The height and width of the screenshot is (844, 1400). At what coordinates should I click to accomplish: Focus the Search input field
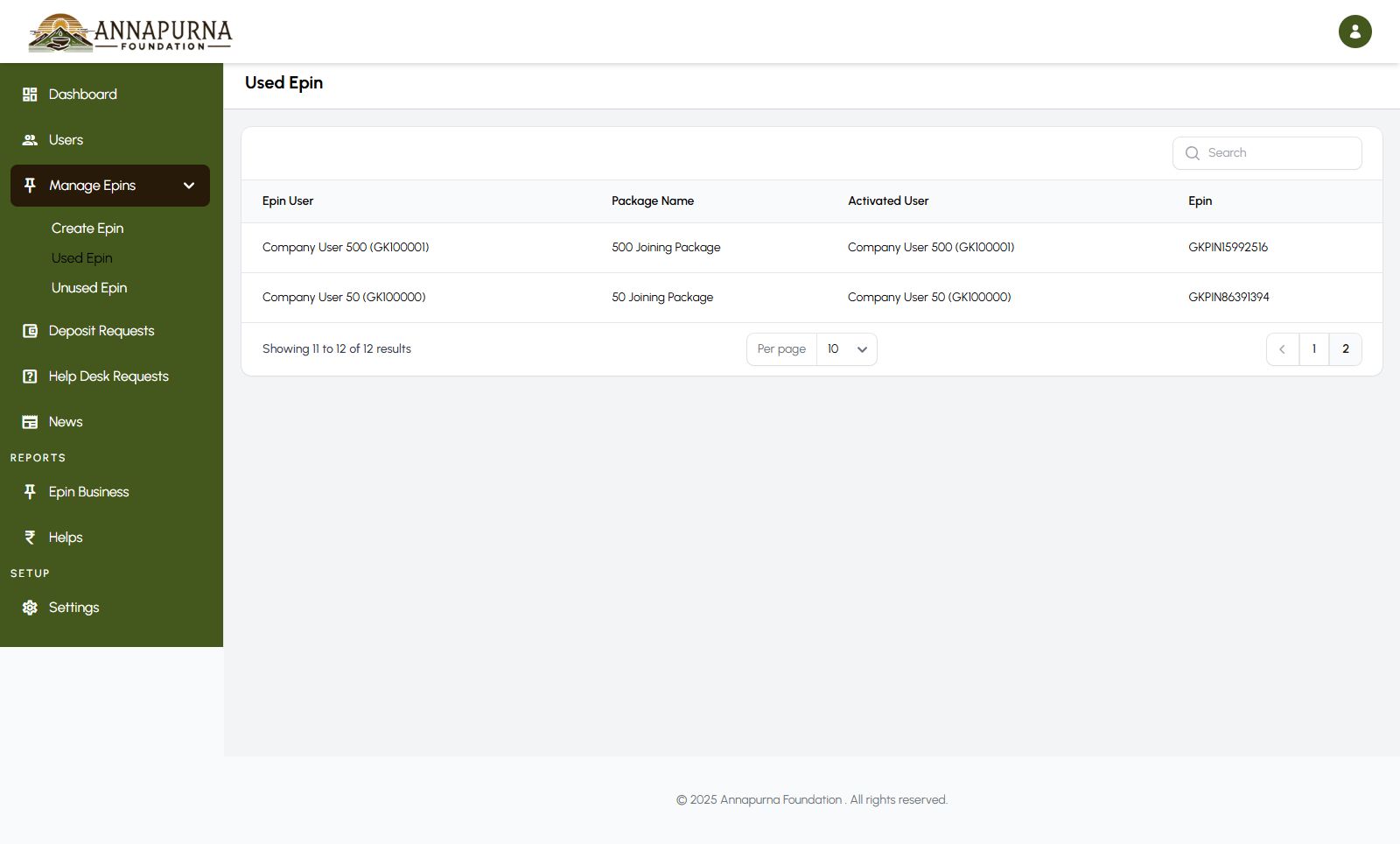point(1267,153)
